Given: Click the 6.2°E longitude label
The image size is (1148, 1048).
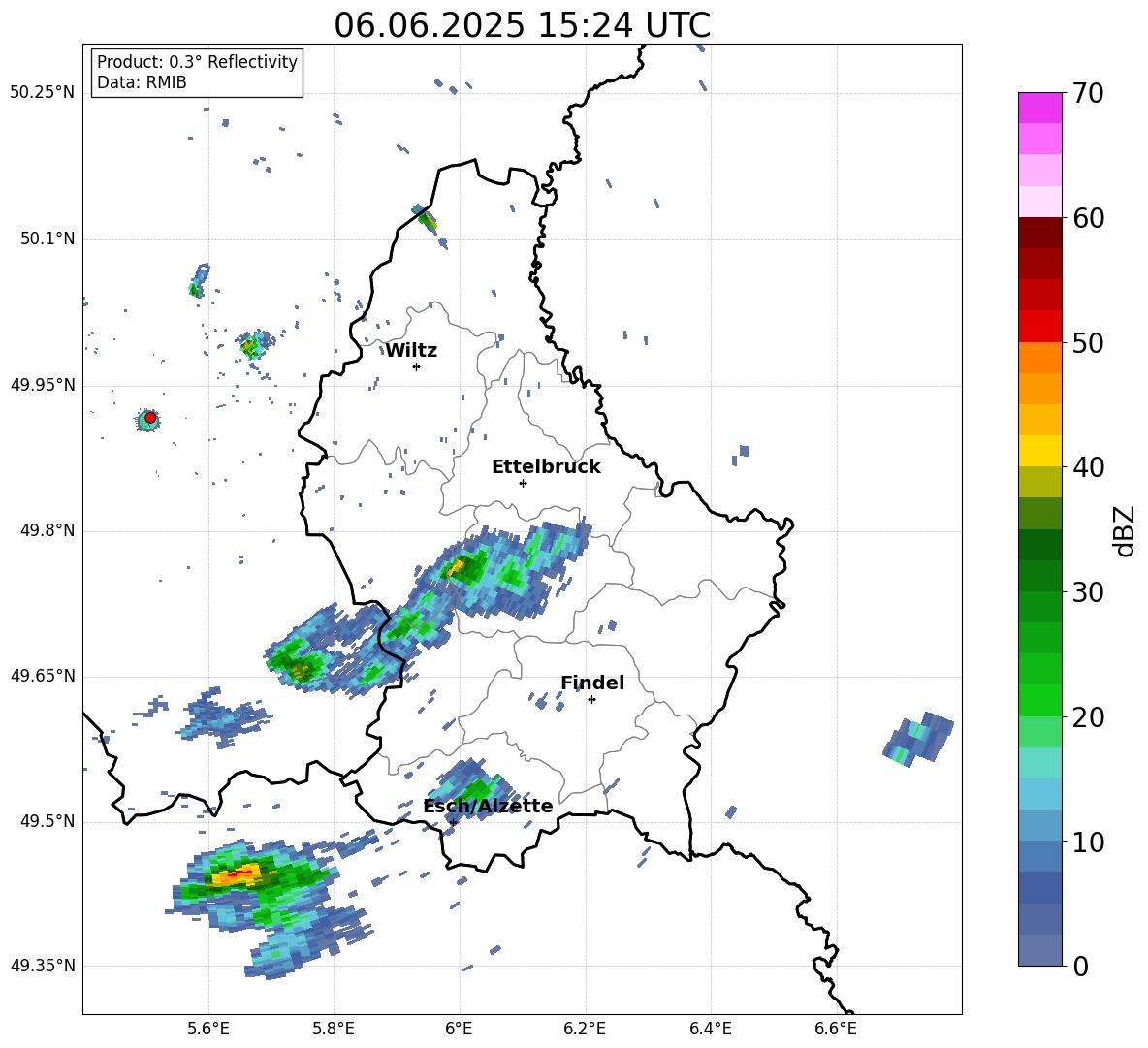Looking at the screenshot, I should coord(585,1029).
